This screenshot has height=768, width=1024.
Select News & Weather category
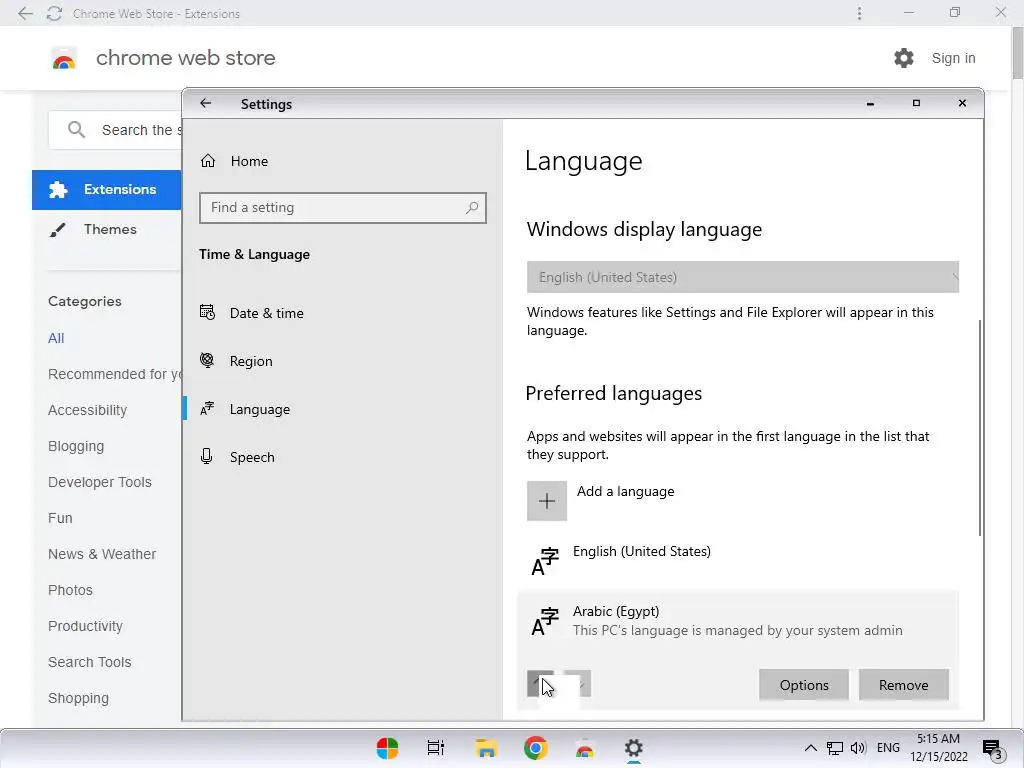coord(102,554)
